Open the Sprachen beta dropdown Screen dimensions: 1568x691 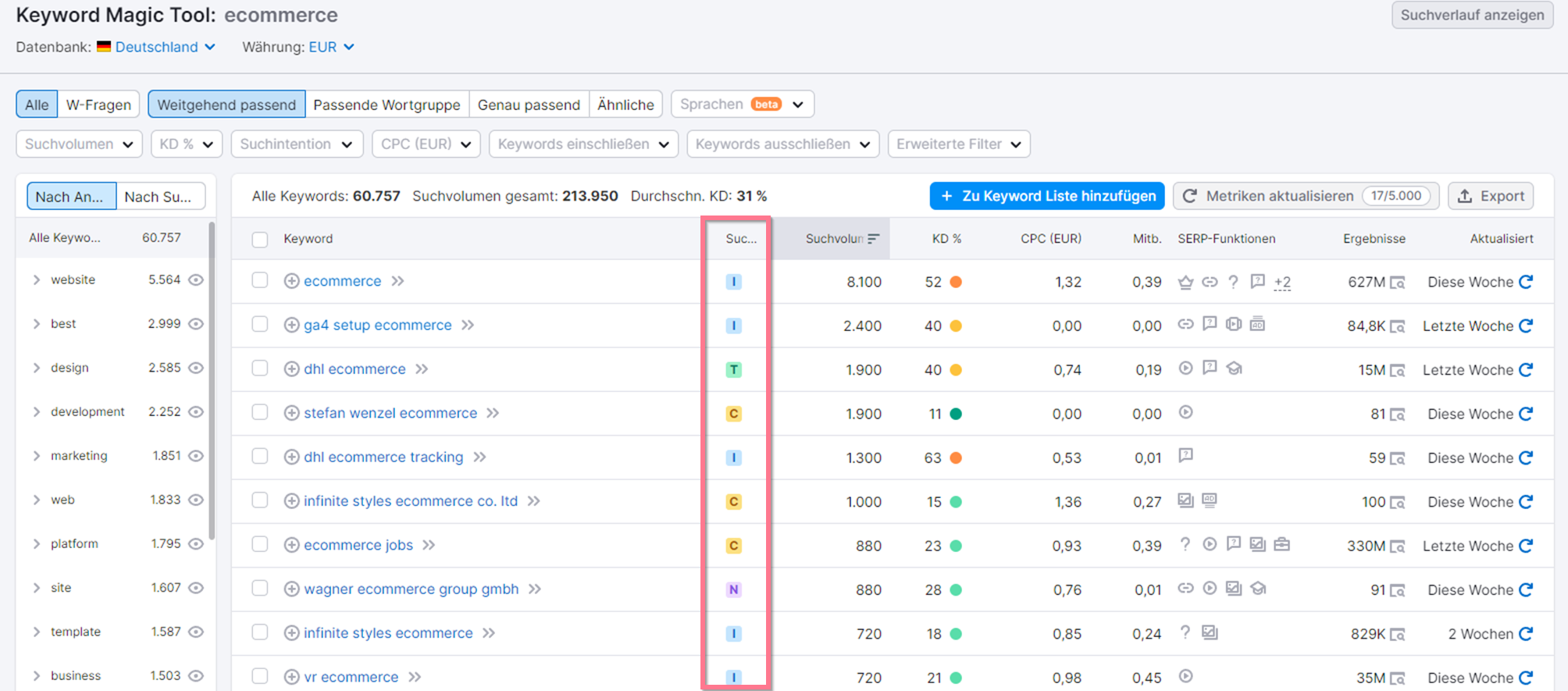click(742, 105)
